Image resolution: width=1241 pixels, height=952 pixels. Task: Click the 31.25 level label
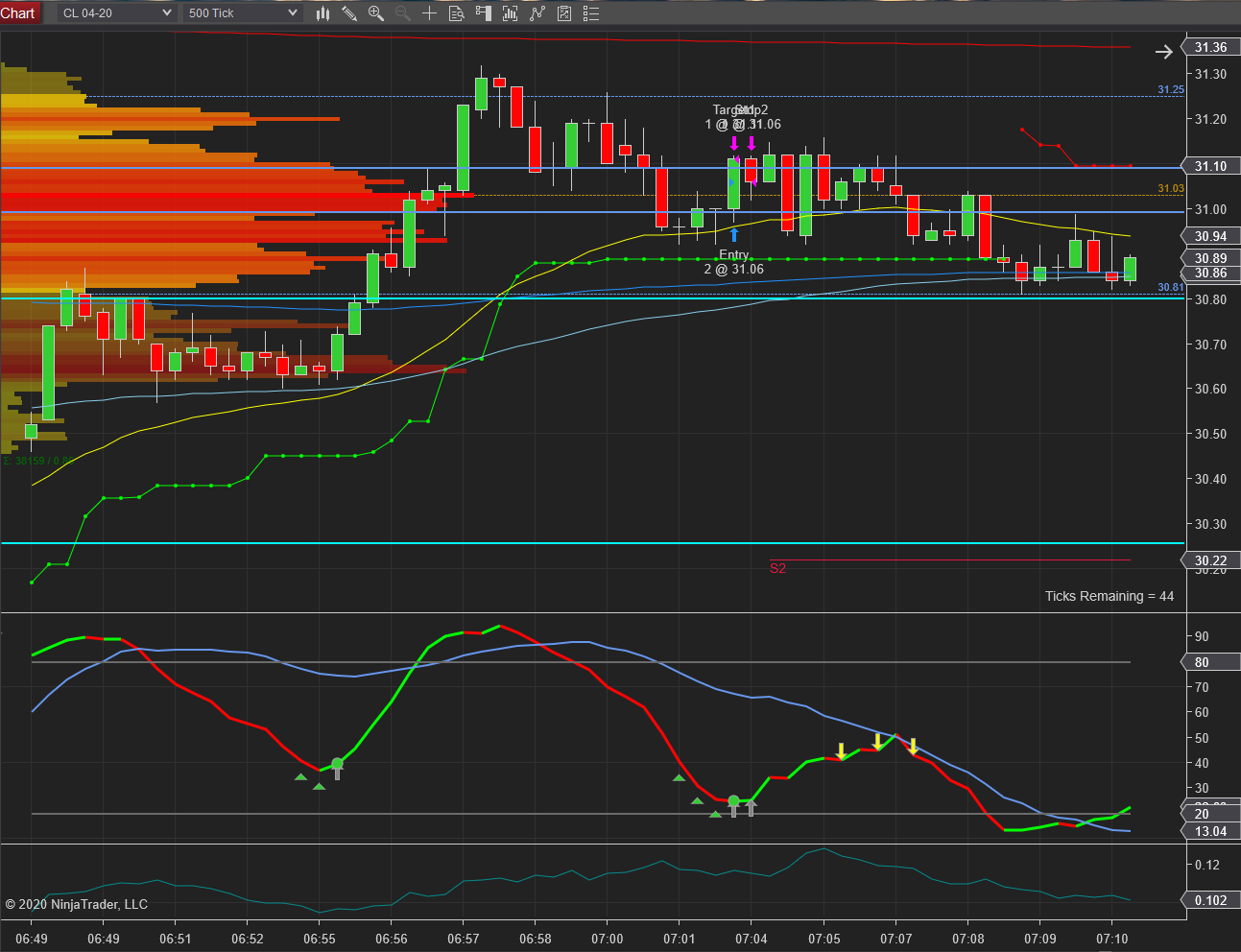coord(1171,89)
